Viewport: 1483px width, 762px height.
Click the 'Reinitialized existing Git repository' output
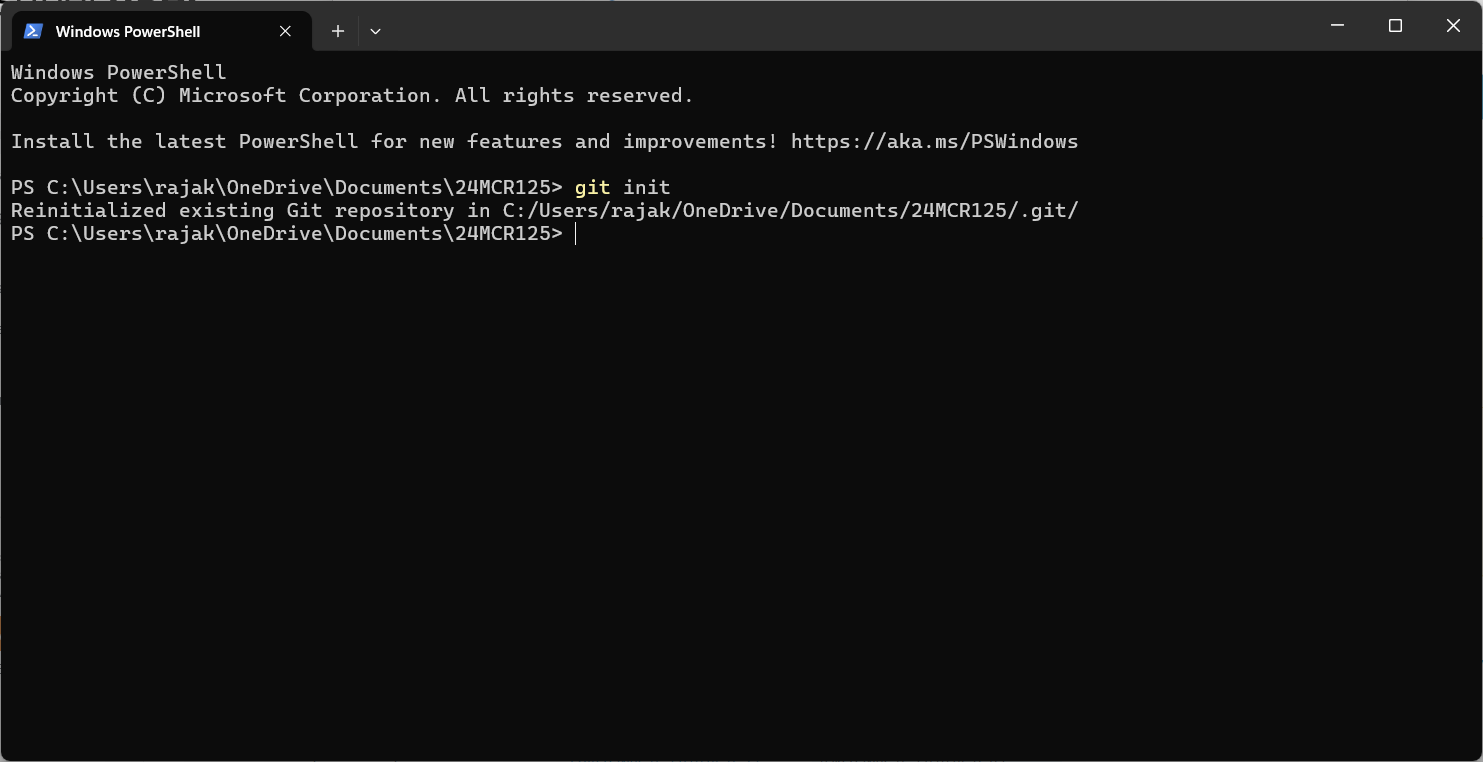232,210
